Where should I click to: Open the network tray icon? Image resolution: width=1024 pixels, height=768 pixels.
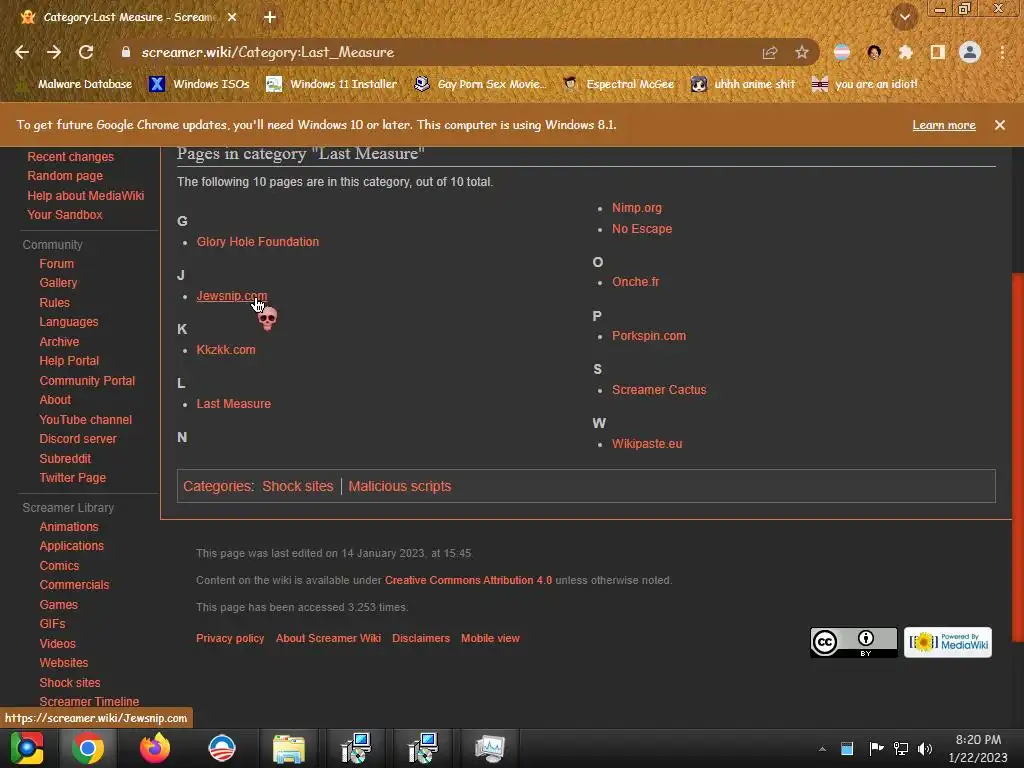[x=901, y=749]
